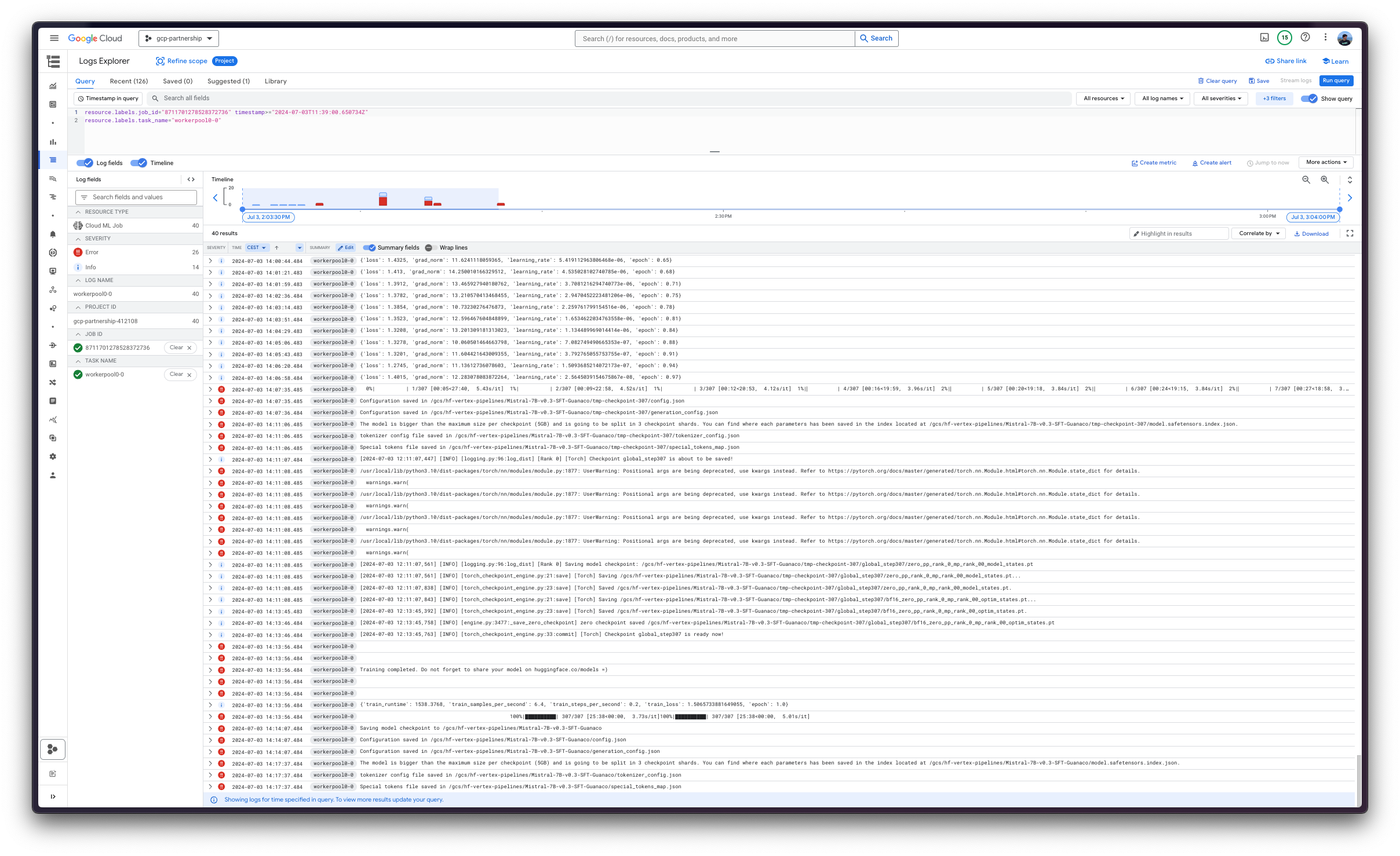The height and width of the screenshot is (856, 1400).
Task: Click the help question mark icon
Action: point(1305,38)
